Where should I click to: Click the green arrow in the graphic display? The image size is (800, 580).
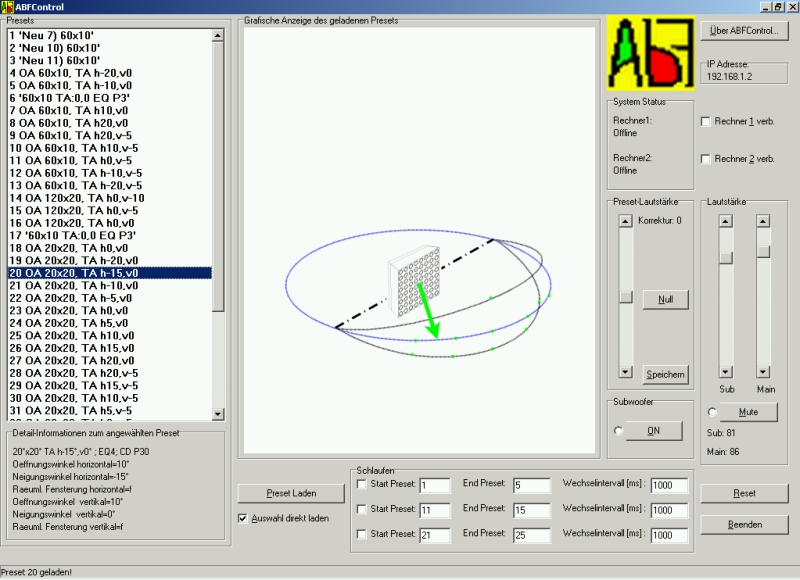tap(428, 311)
